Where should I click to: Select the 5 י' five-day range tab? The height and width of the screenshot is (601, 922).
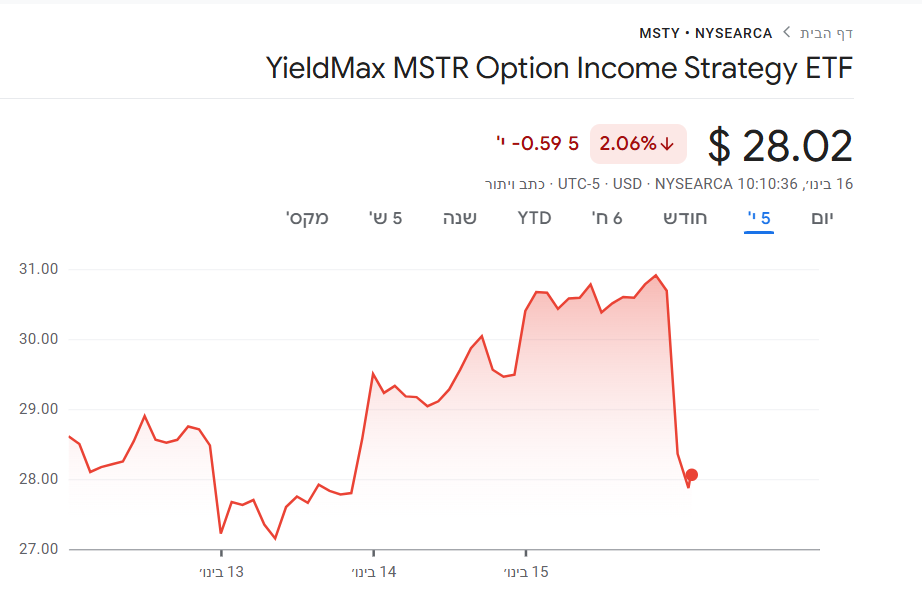(759, 218)
